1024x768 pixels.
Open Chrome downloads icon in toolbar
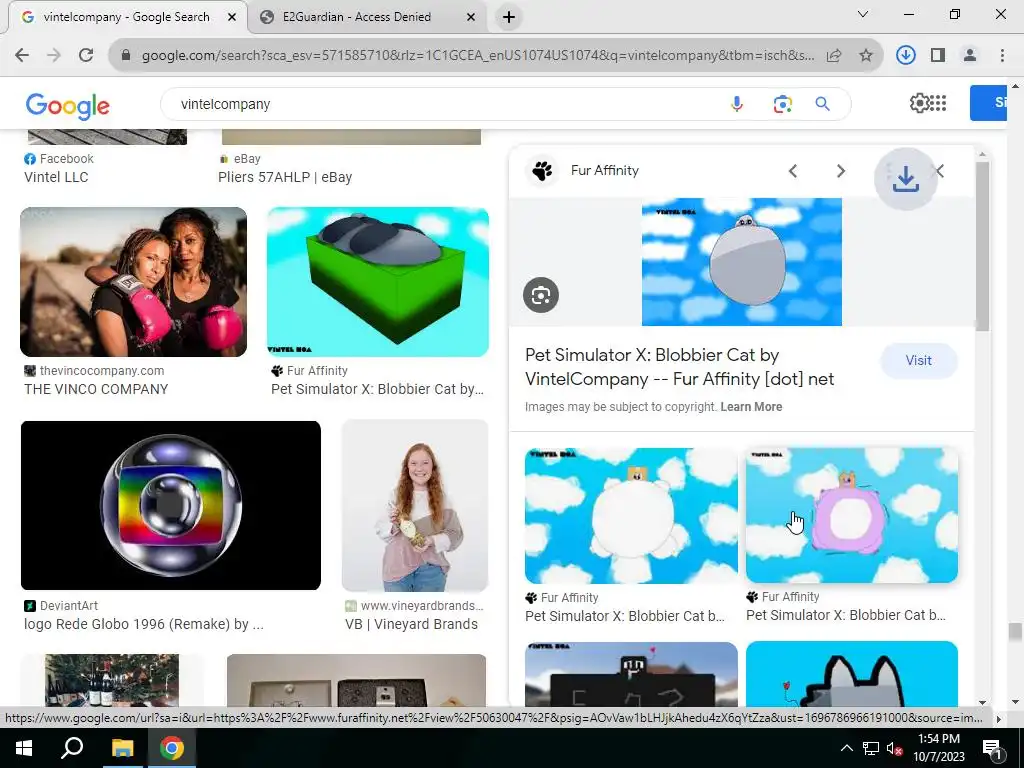[905, 56]
